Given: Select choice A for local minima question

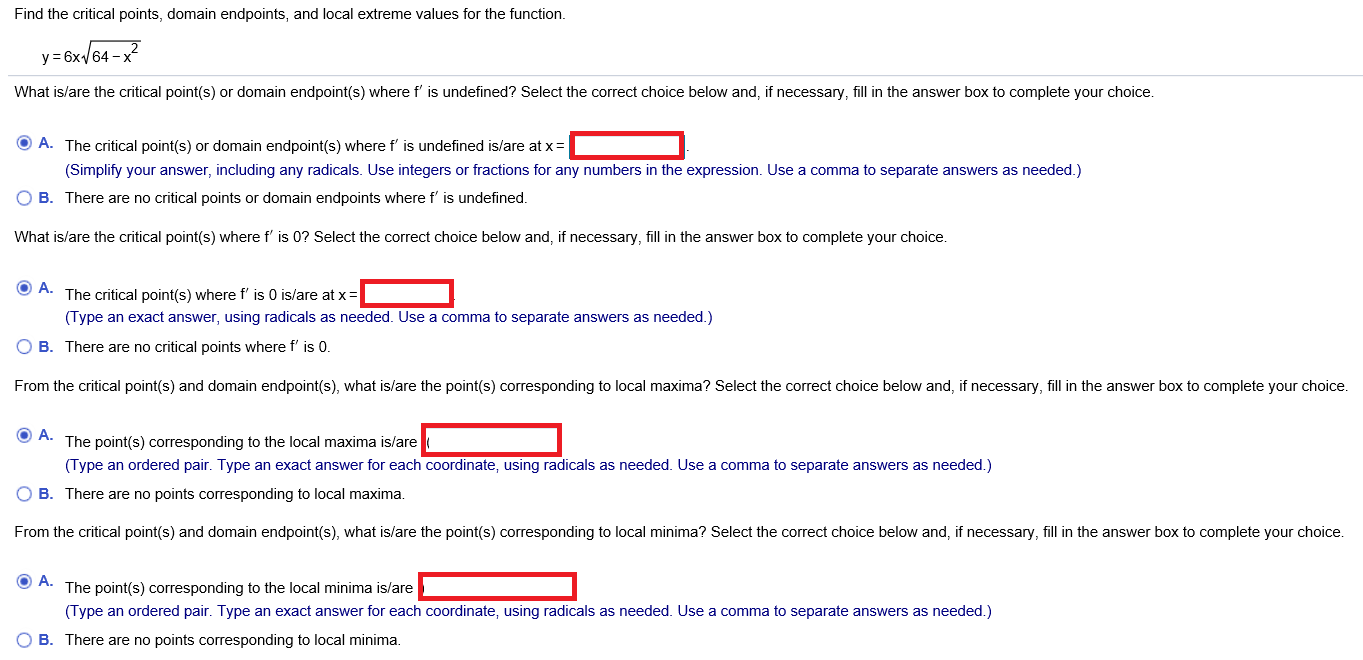Looking at the screenshot, I should pos(24,578).
